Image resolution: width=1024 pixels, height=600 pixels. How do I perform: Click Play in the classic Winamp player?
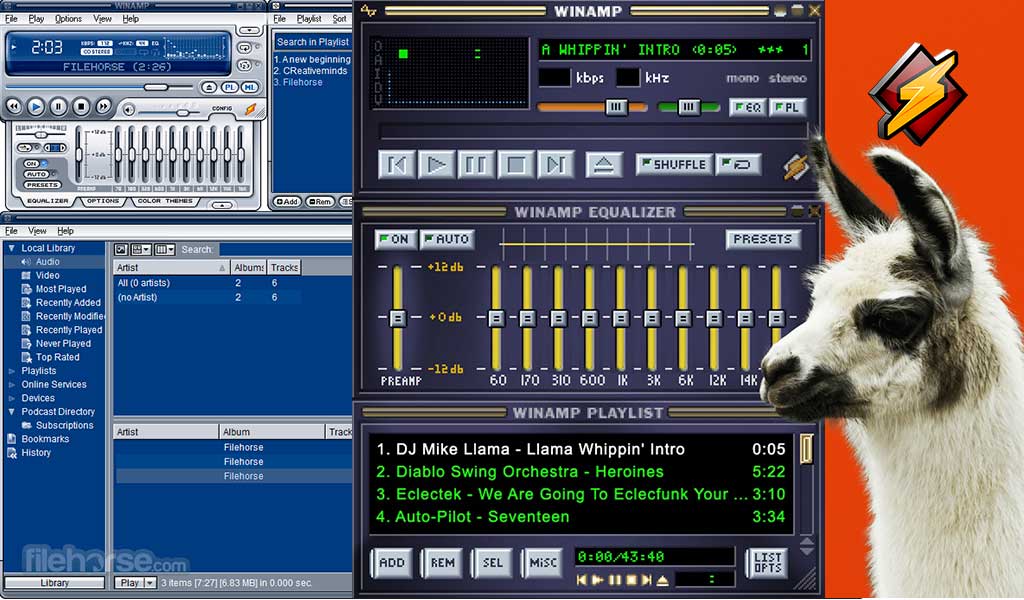coord(436,165)
